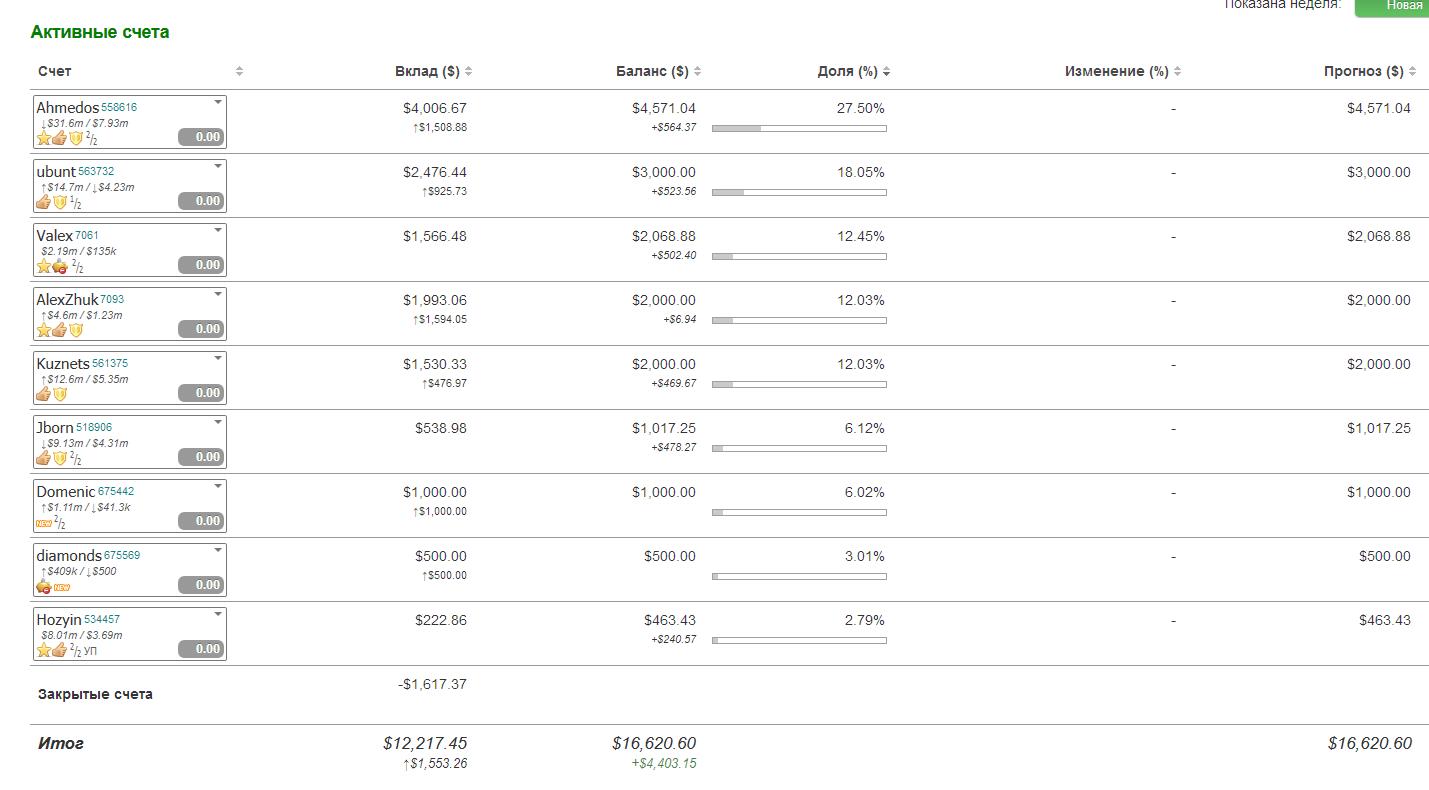
Task: Sort by the Баланс ($) column arrows
Action: [698, 71]
